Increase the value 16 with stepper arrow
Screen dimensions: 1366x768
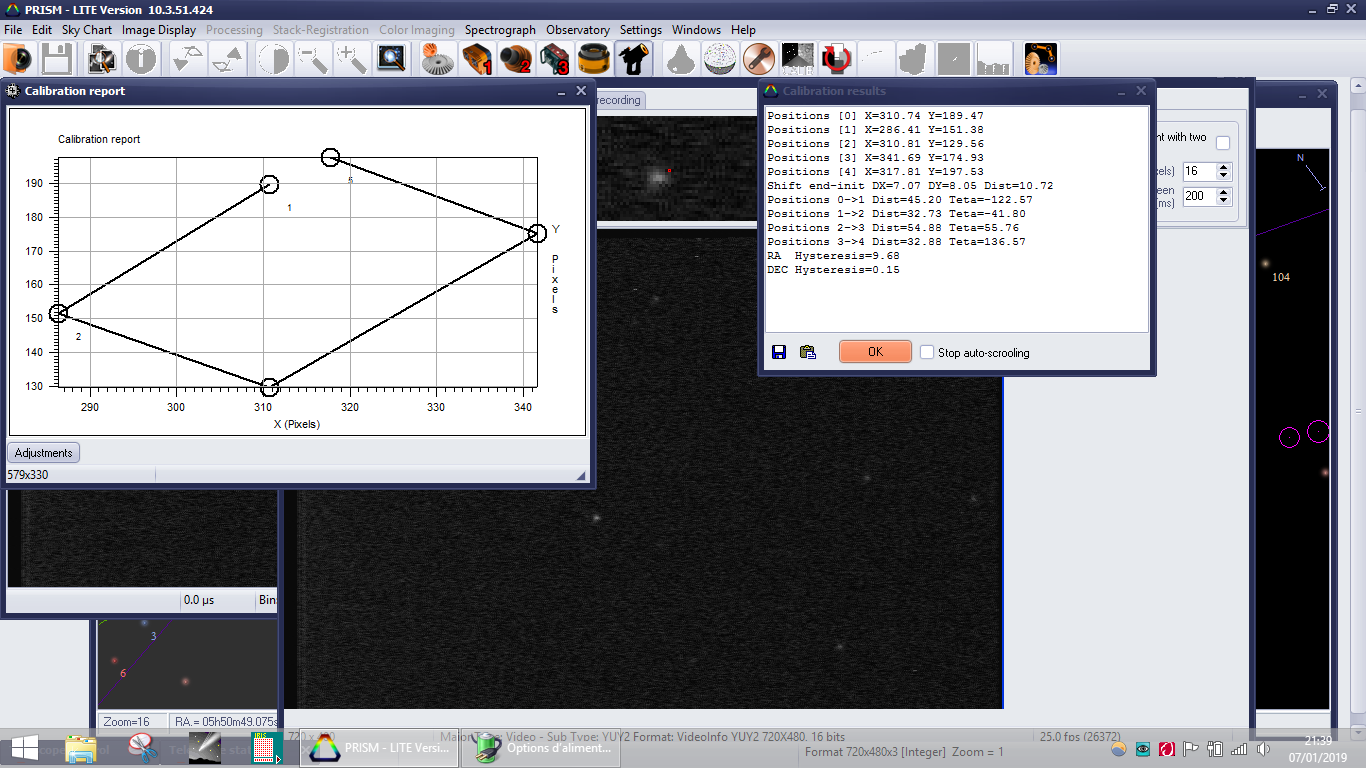pos(1224,167)
